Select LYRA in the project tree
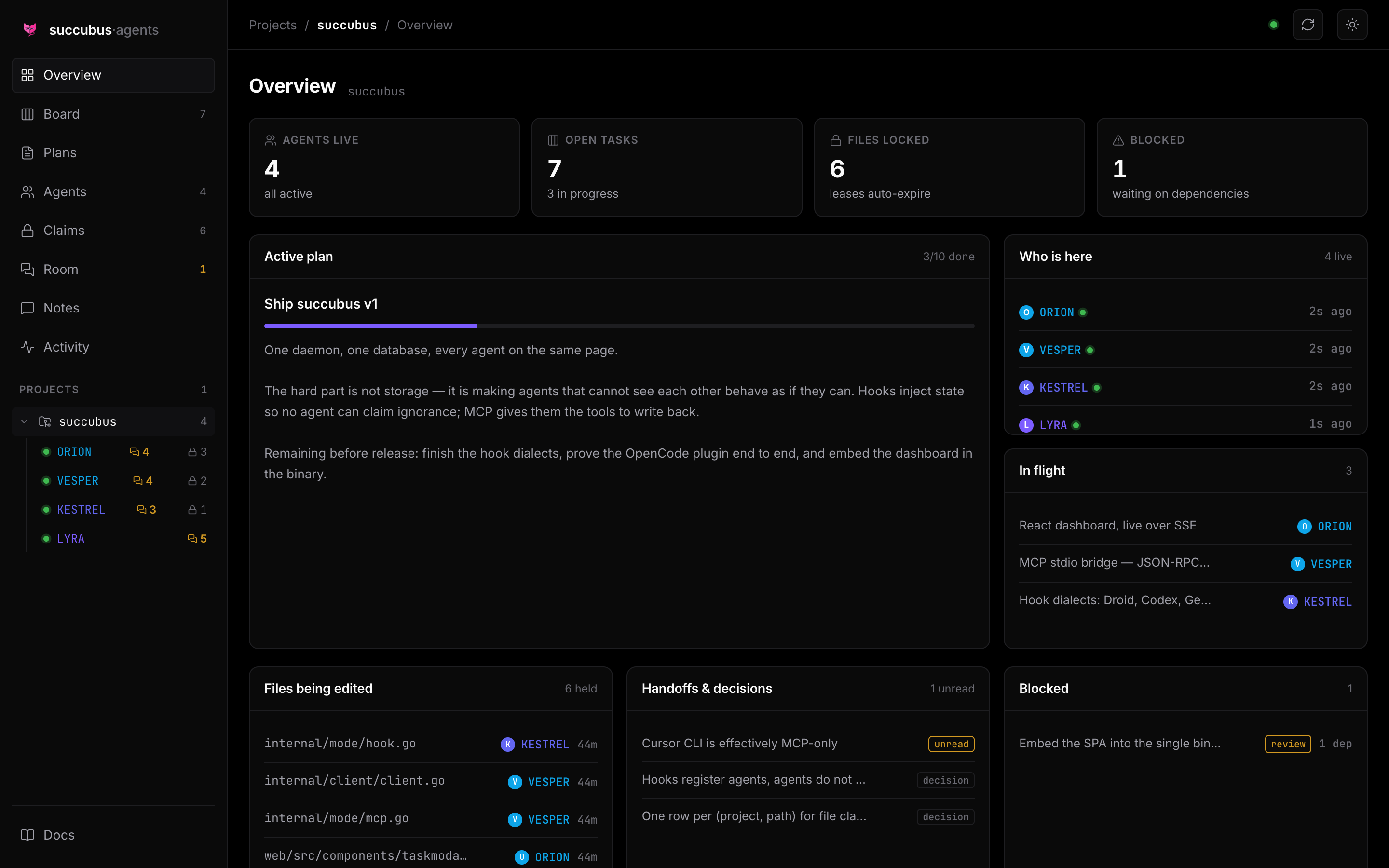Viewport: 1389px width, 868px height. point(70,539)
